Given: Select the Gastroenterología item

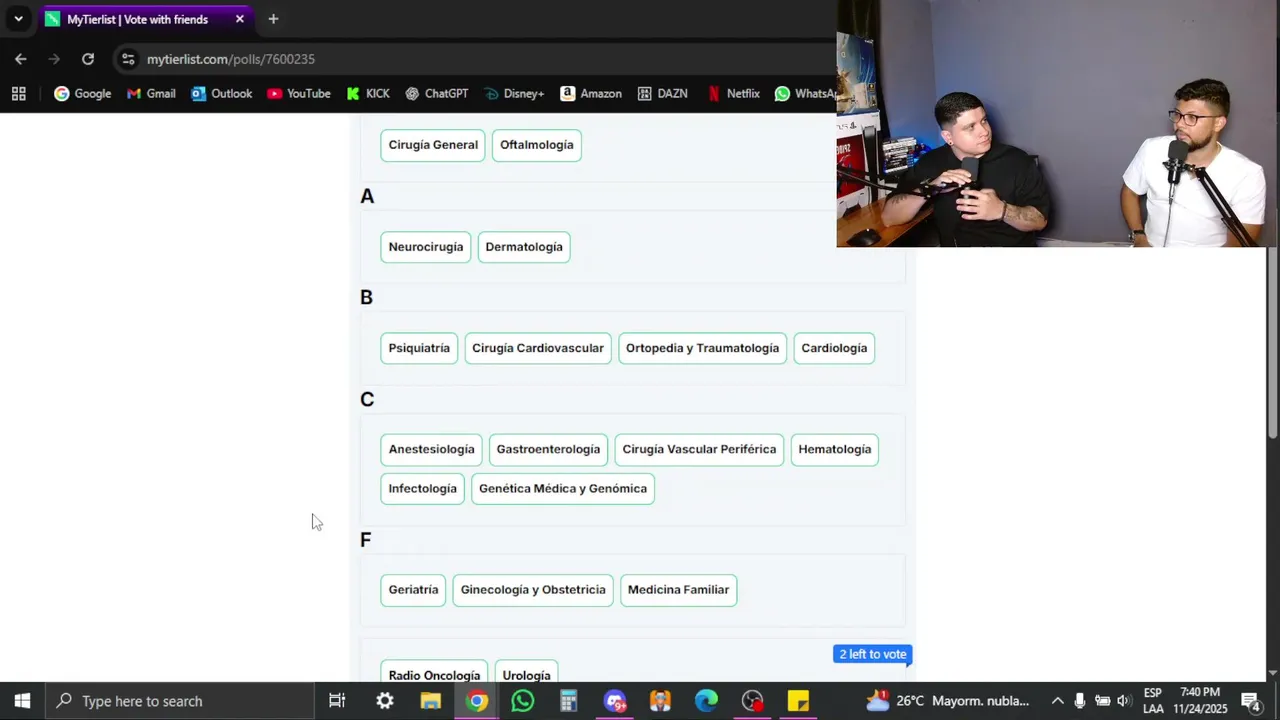Looking at the screenshot, I should pos(548,449).
